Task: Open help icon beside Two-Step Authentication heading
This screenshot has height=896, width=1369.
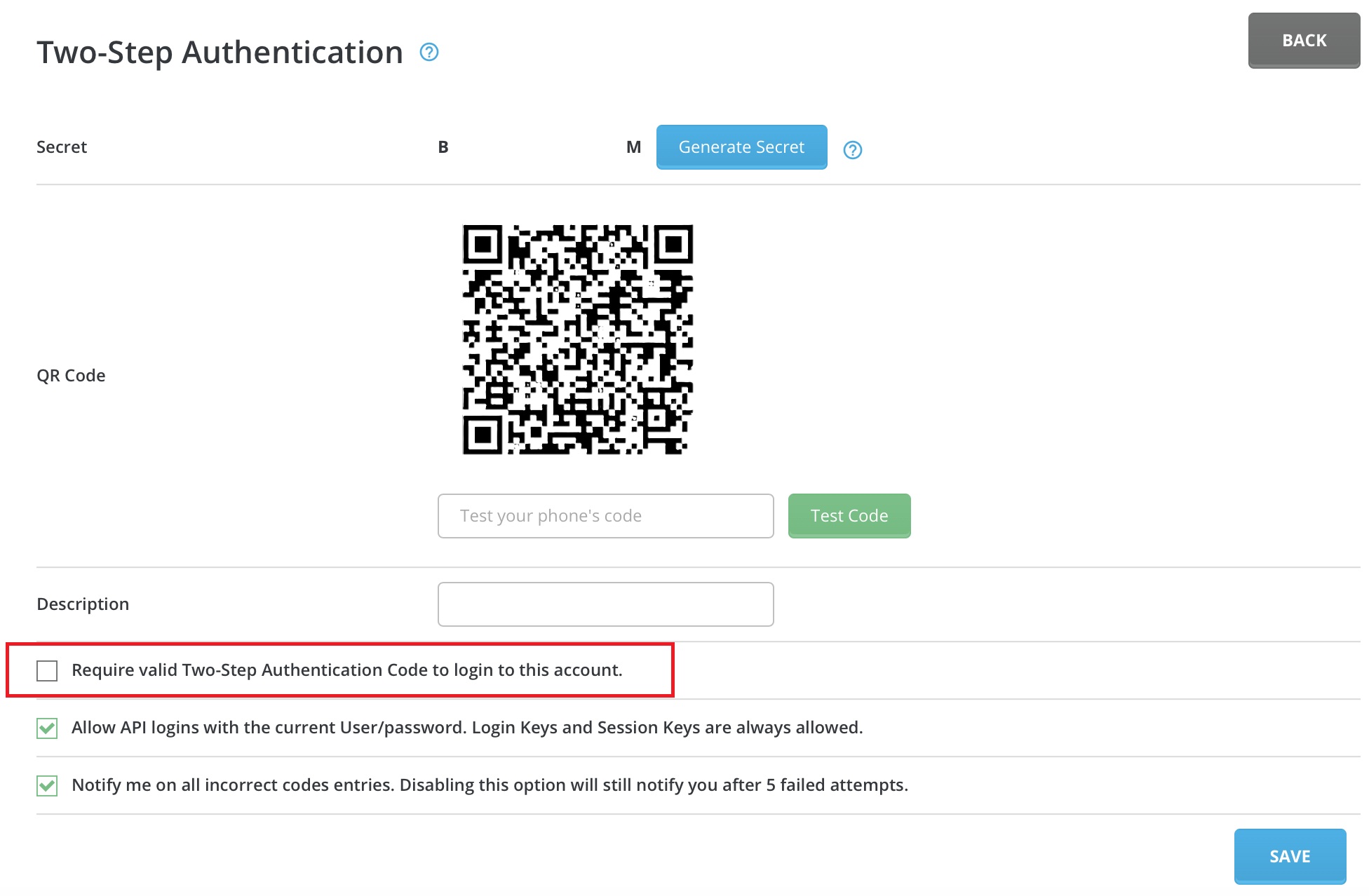Action: coord(429,52)
